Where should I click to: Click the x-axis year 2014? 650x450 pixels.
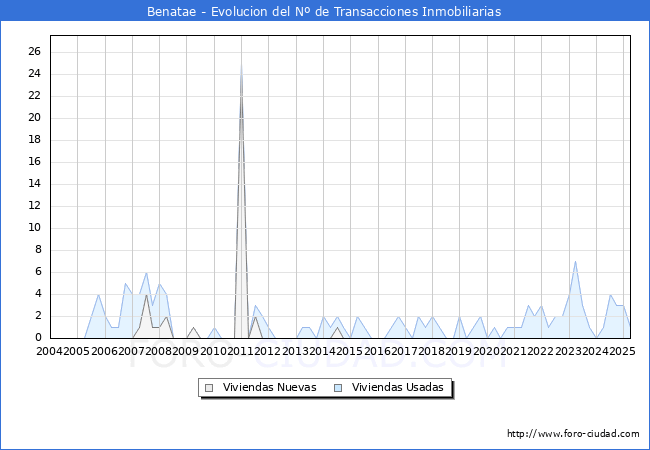323,351
